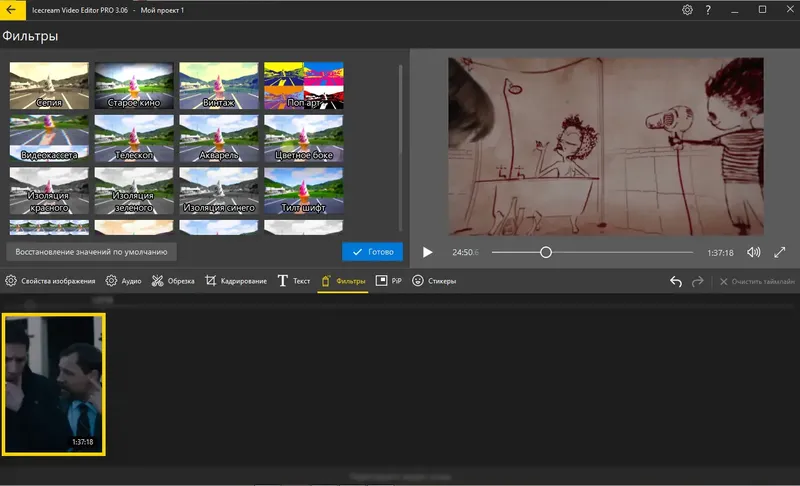The height and width of the screenshot is (486, 800).
Task: Apply the Акварель filter
Action: click(218, 138)
